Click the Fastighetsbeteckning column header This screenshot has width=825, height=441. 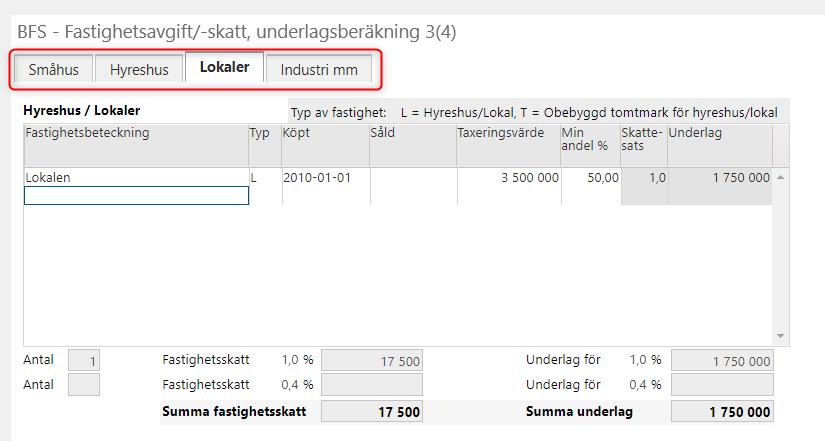click(136, 145)
